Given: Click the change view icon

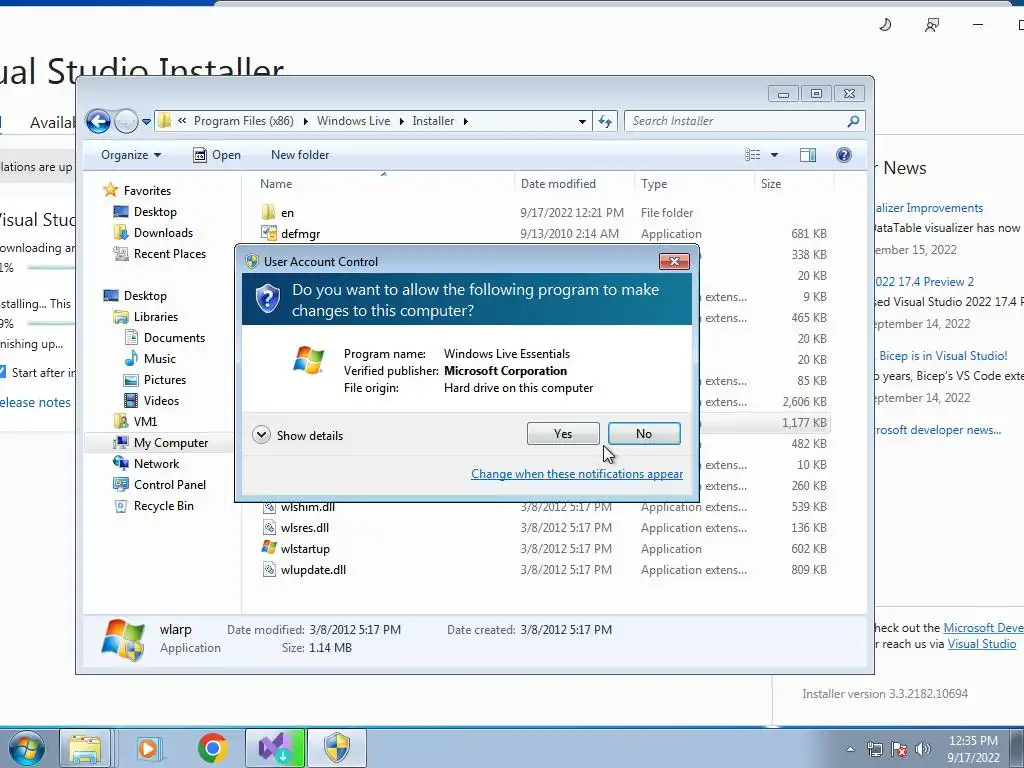Looking at the screenshot, I should pyautogui.click(x=752, y=155).
